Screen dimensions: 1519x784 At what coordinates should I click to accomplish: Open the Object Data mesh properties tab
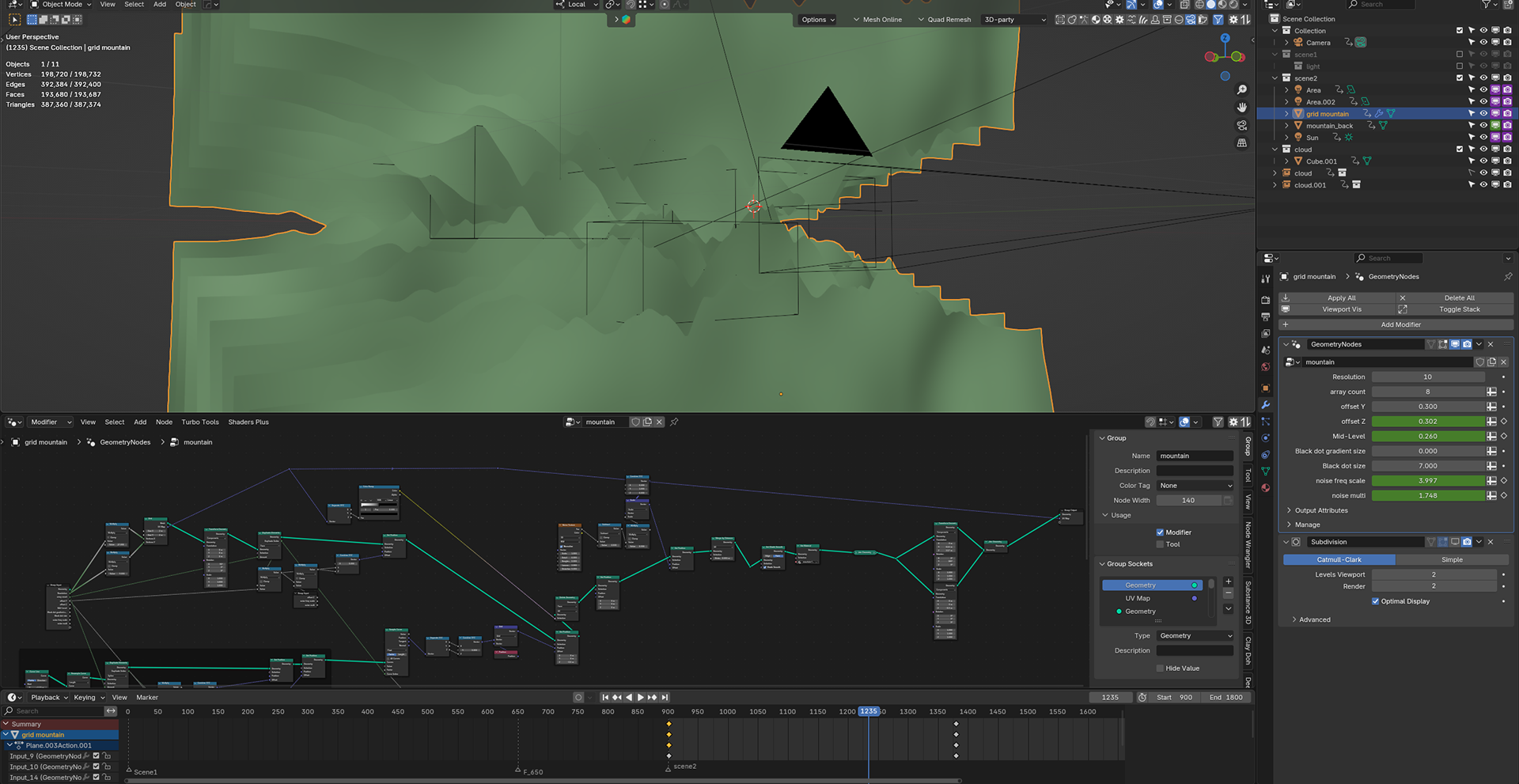(1265, 472)
